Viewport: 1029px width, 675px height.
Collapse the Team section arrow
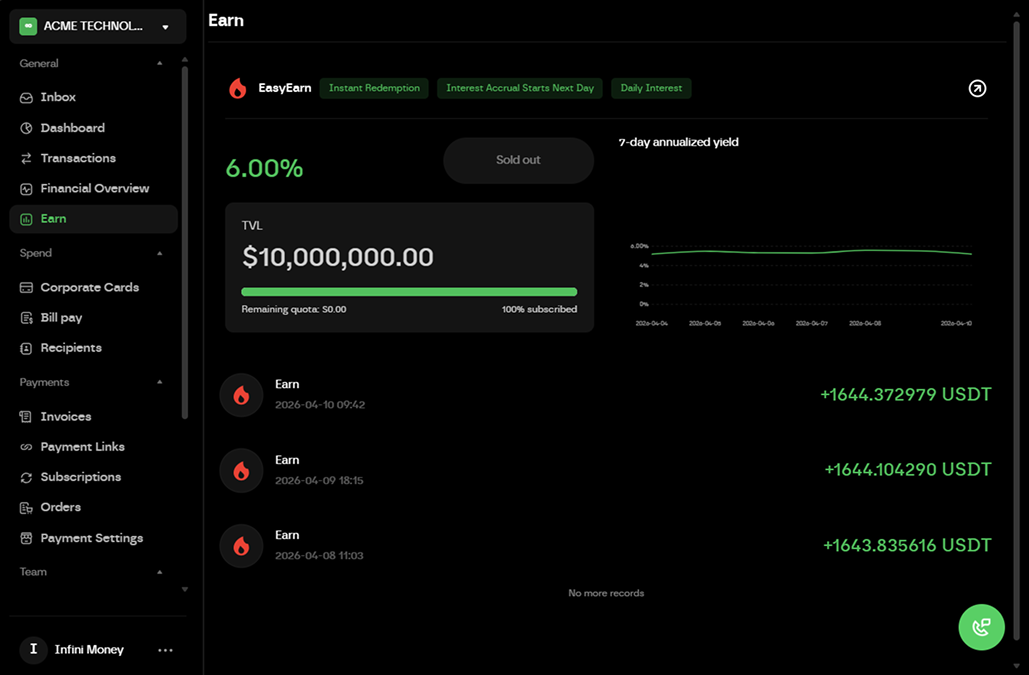[160, 572]
